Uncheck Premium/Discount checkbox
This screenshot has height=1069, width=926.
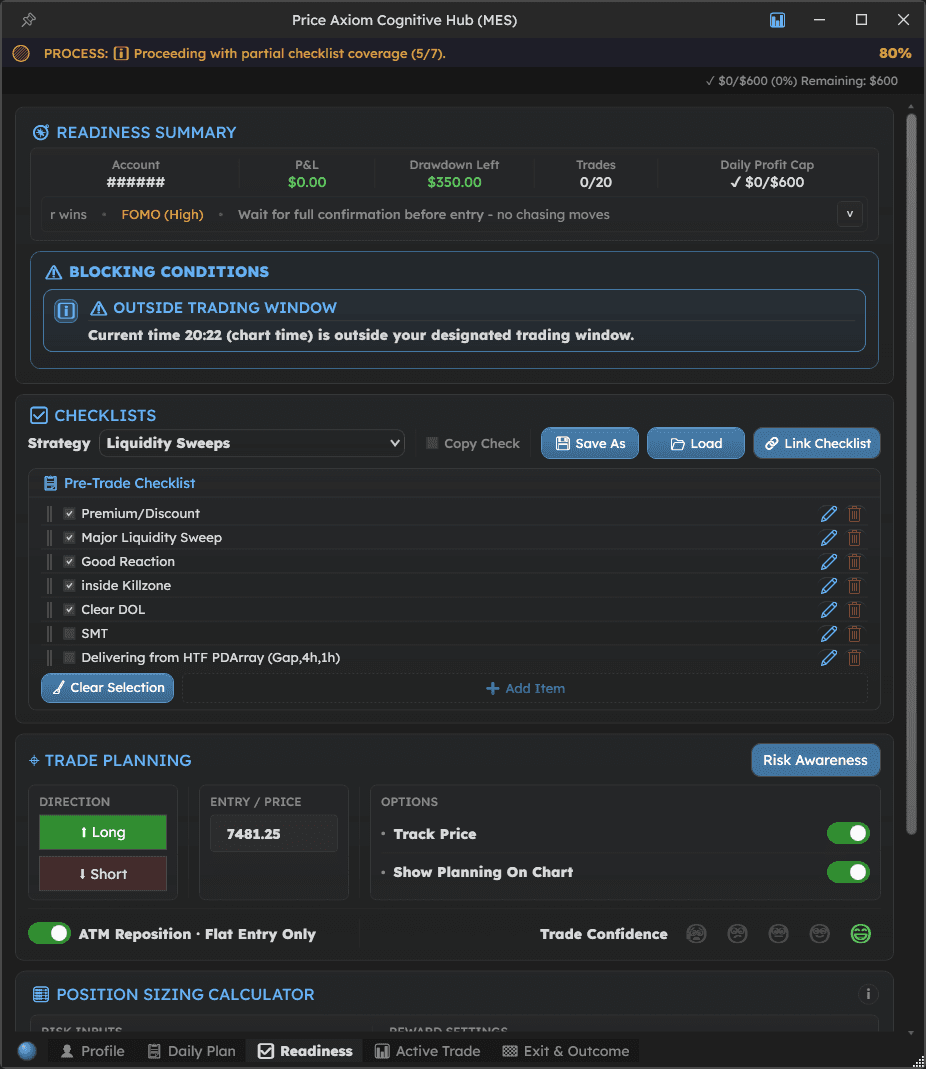(69, 513)
